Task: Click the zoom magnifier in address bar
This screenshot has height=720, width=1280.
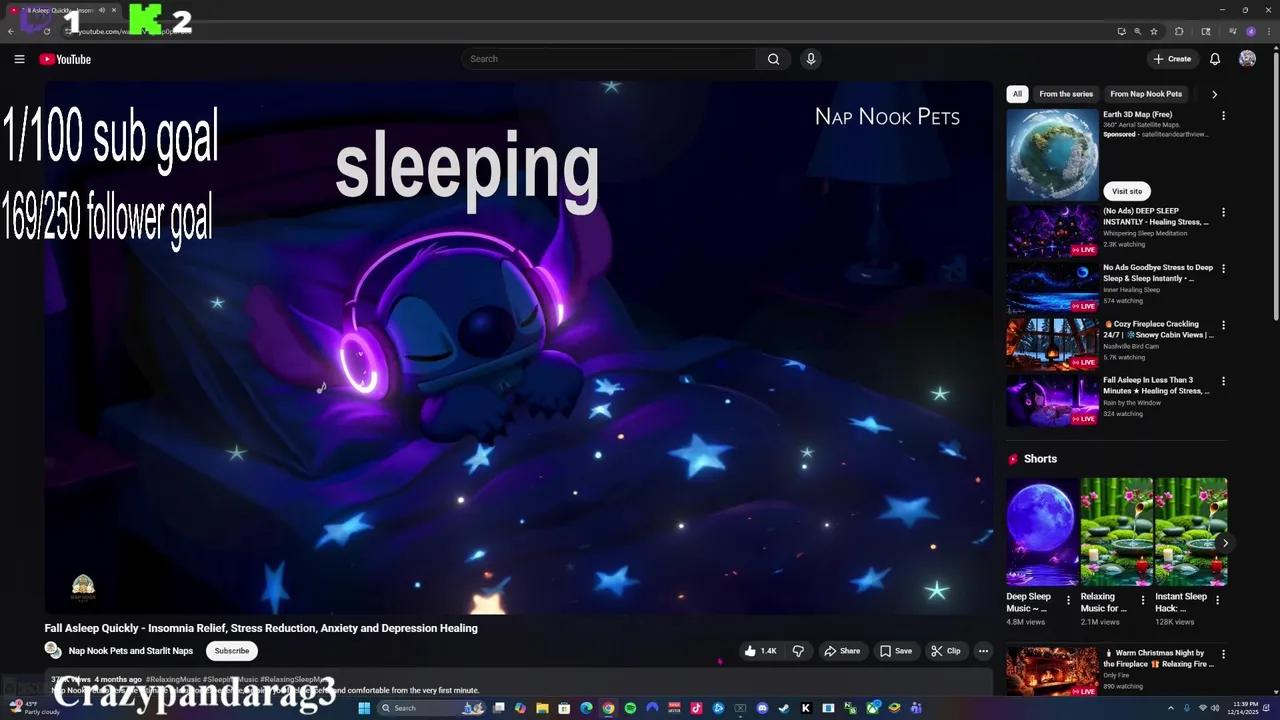Action: coord(1138,31)
